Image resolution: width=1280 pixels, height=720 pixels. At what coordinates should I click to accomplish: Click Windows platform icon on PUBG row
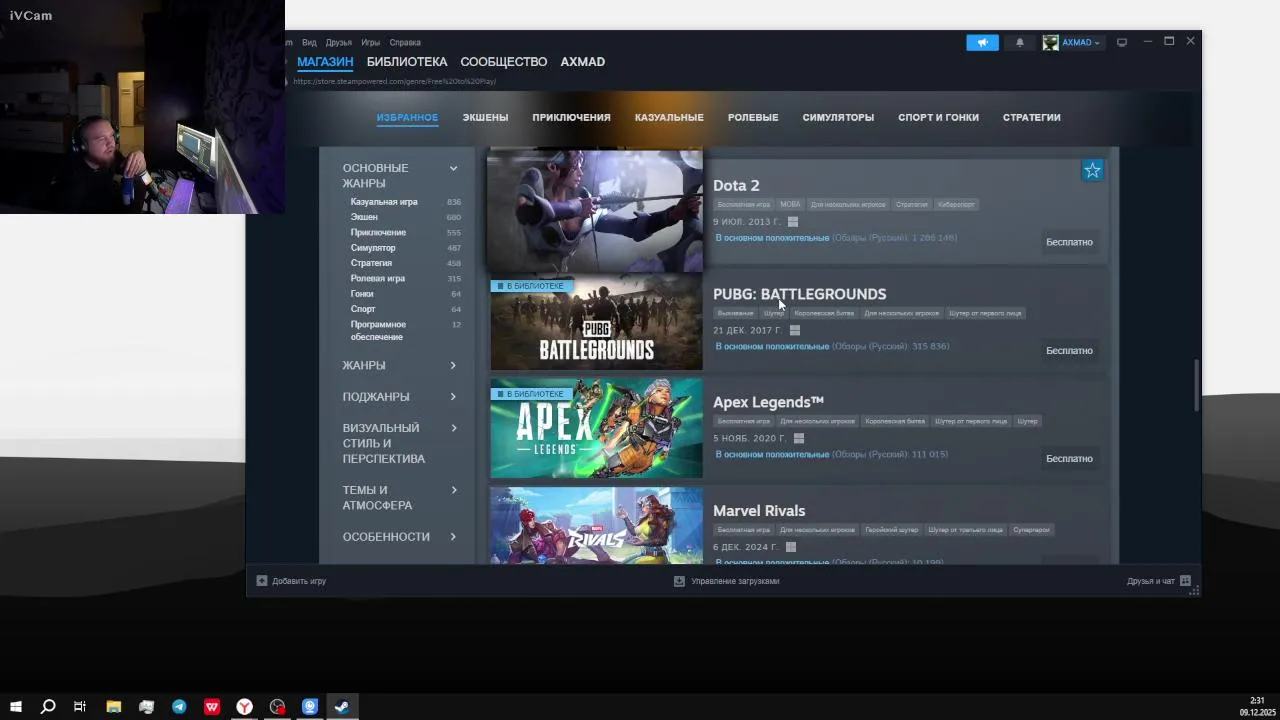[795, 330]
